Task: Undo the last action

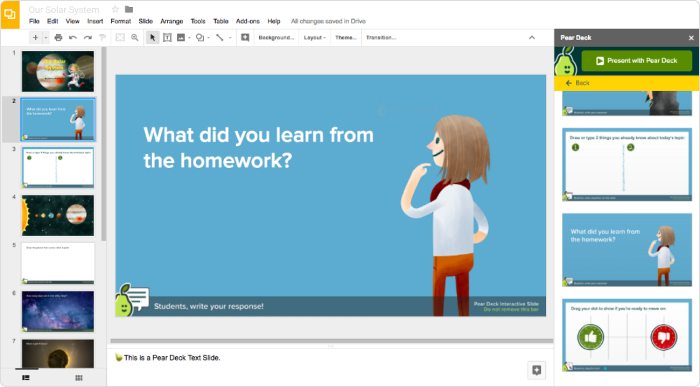Action: coord(73,37)
